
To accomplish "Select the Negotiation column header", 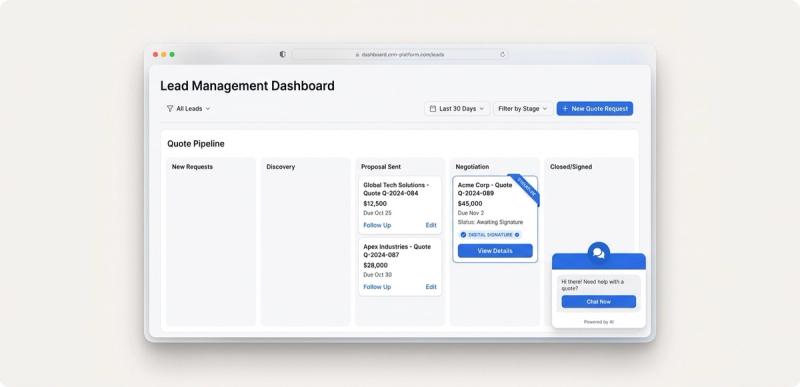I will click(472, 167).
